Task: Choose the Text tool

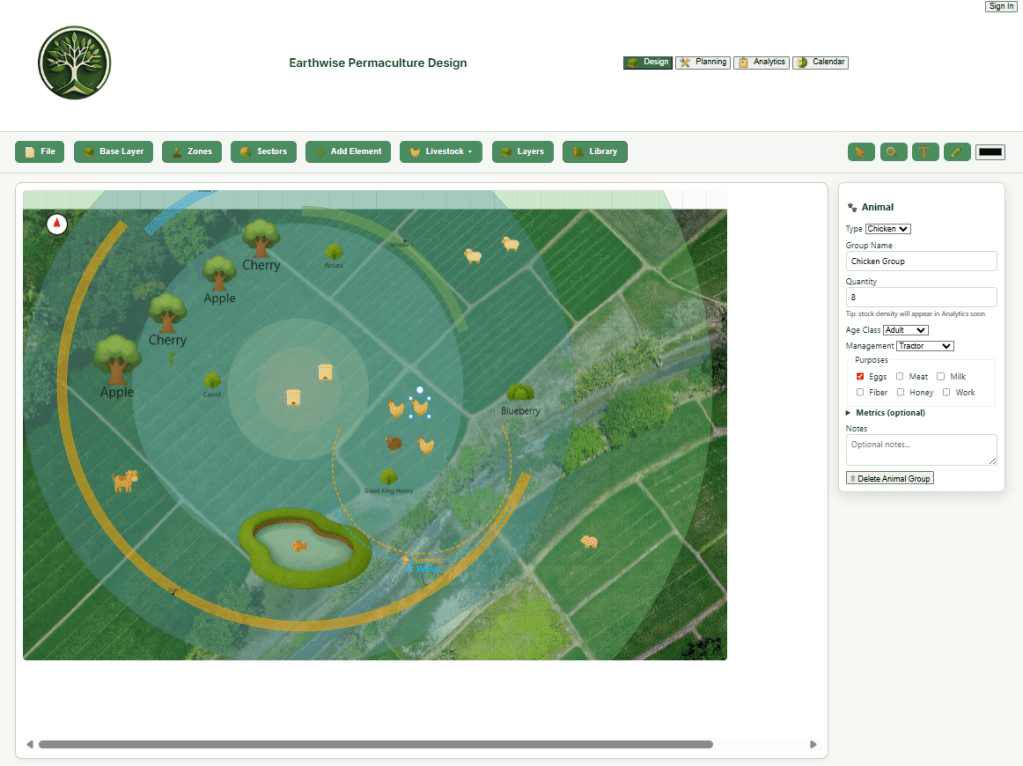Action: point(925,152)
